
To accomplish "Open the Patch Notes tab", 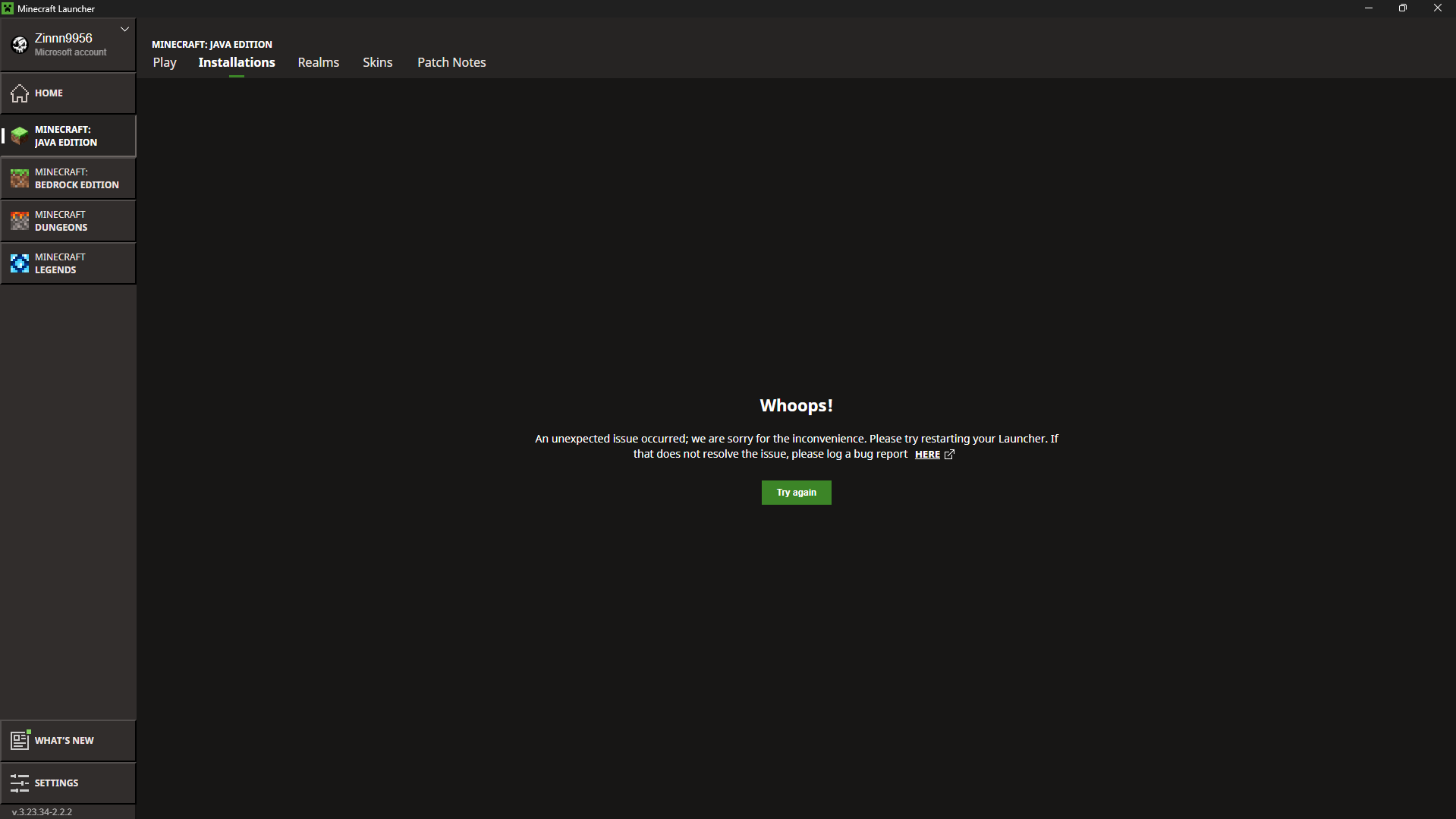I will click(451, 62).
